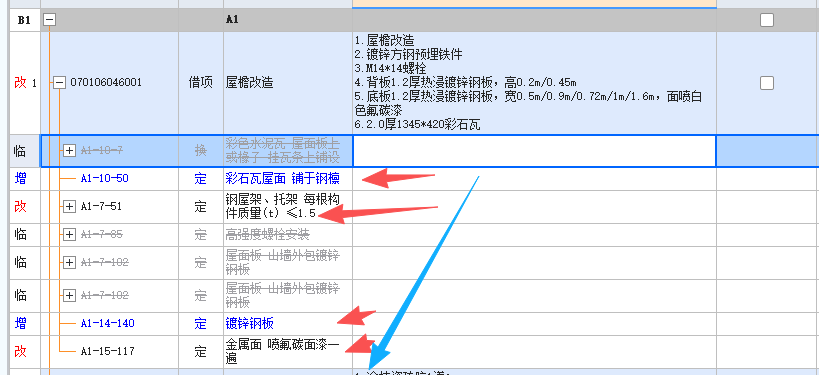The height and width of the screenshot is (375, 819).
Task: Select 彩石瓦屋面 铺于钢檩 name
Action: [x=283, y=179]
